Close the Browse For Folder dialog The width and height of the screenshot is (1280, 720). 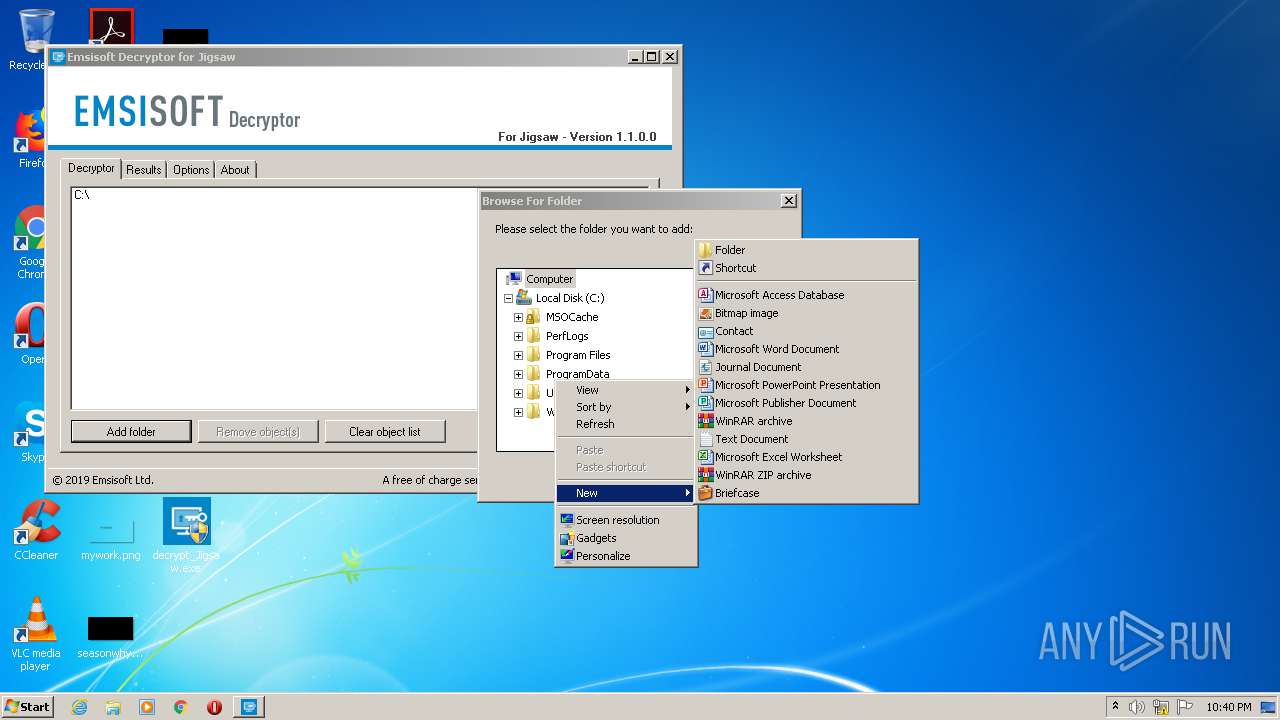[788, 201]
